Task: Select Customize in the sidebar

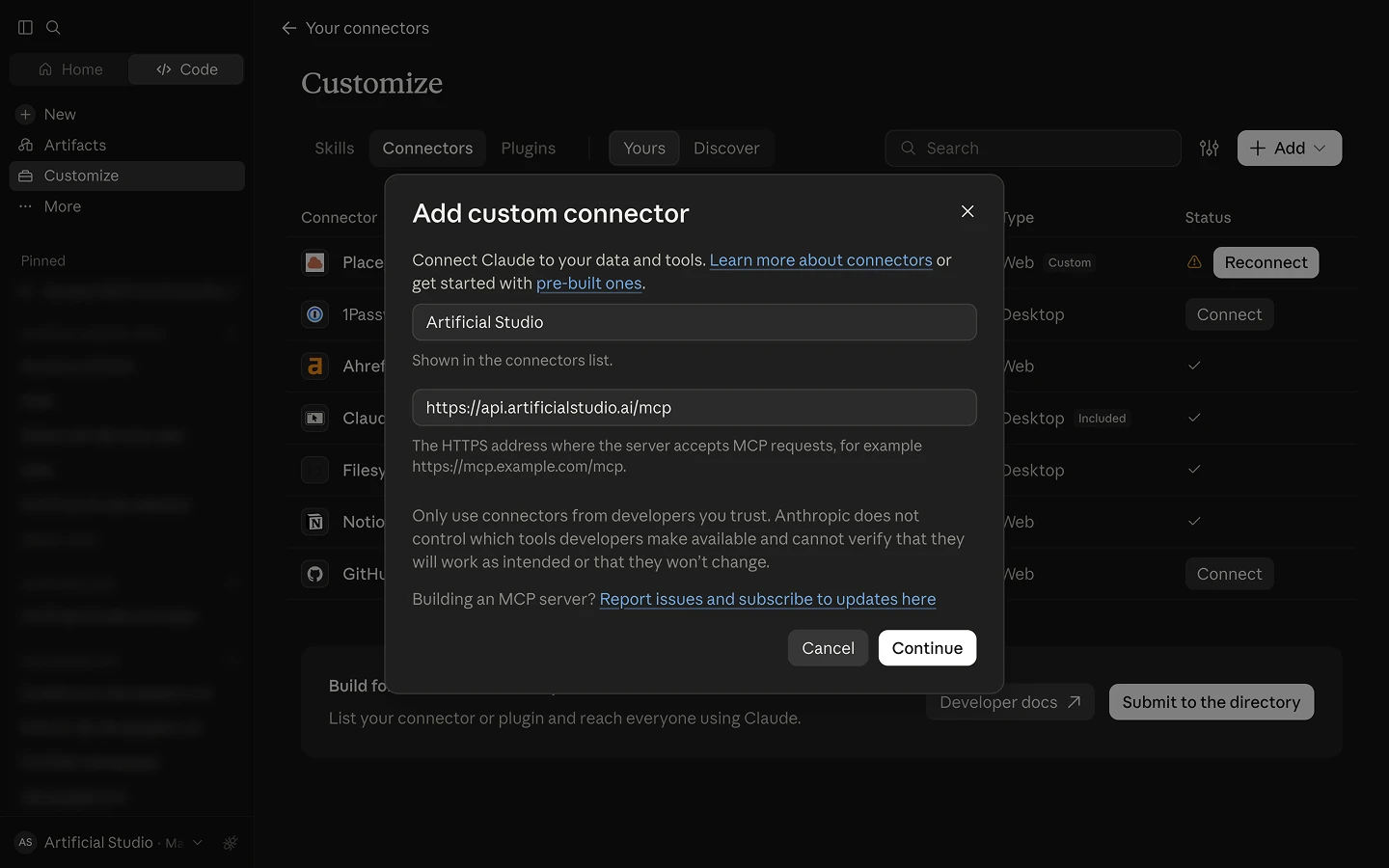Action: click(126, 176)
